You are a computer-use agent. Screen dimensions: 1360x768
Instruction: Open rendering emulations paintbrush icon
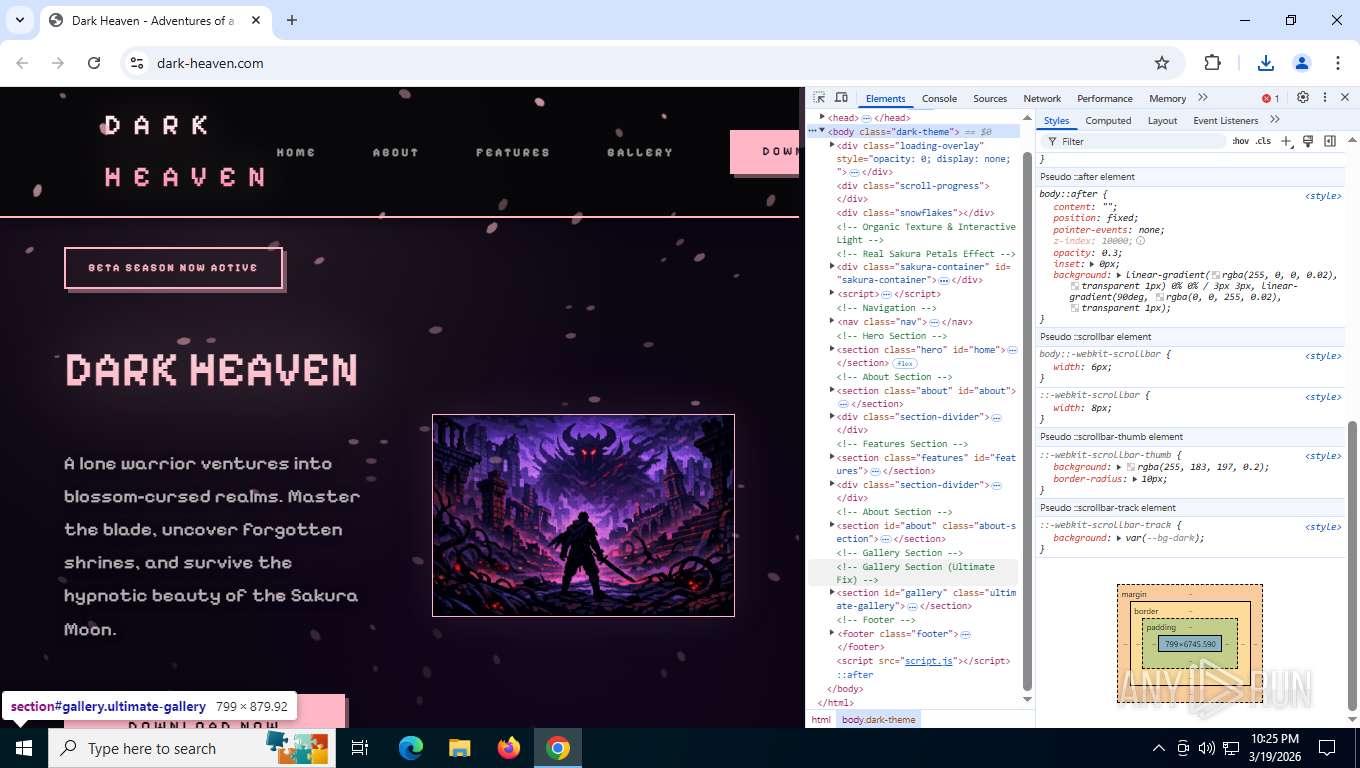[1308, 141]
